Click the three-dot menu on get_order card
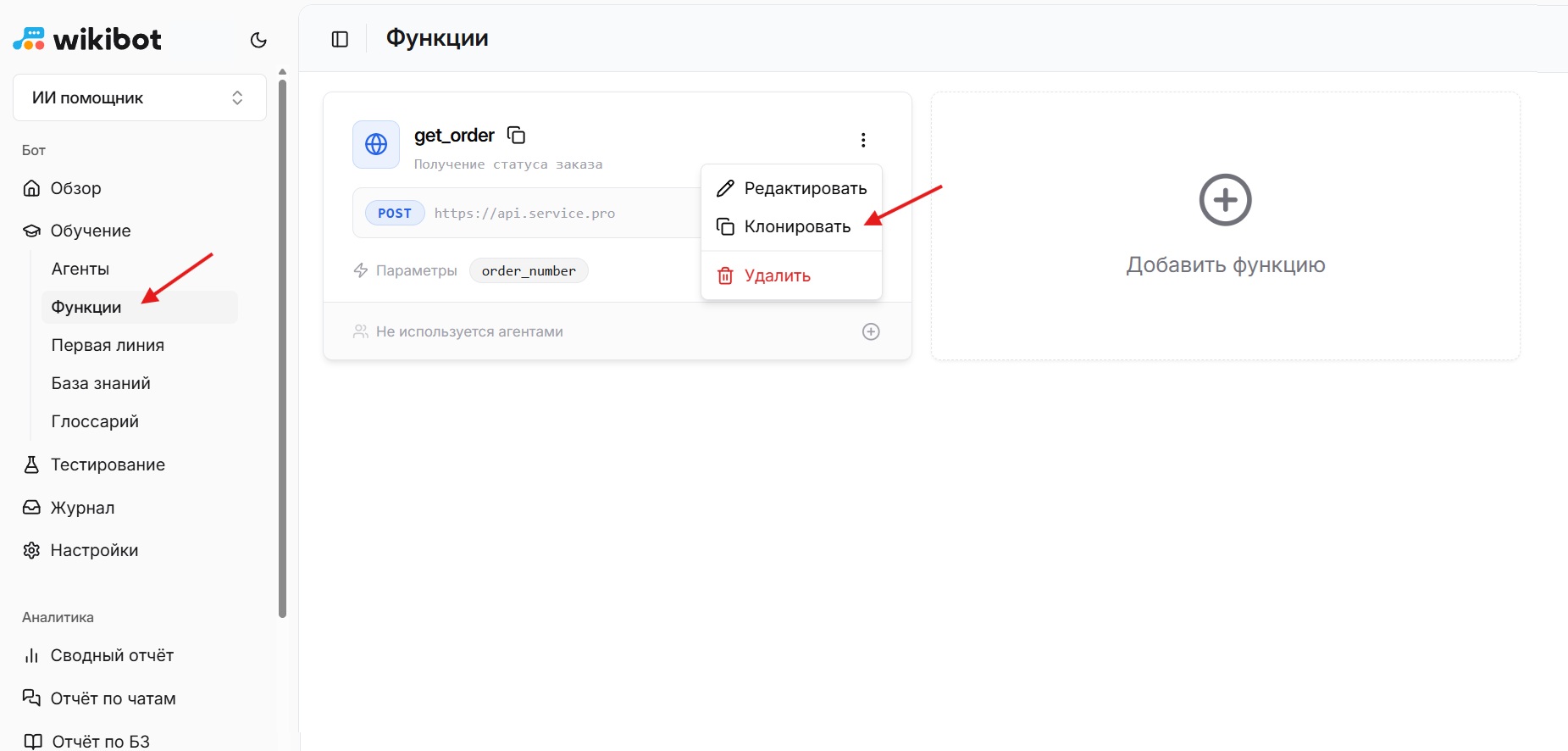 tap(862, 140)
